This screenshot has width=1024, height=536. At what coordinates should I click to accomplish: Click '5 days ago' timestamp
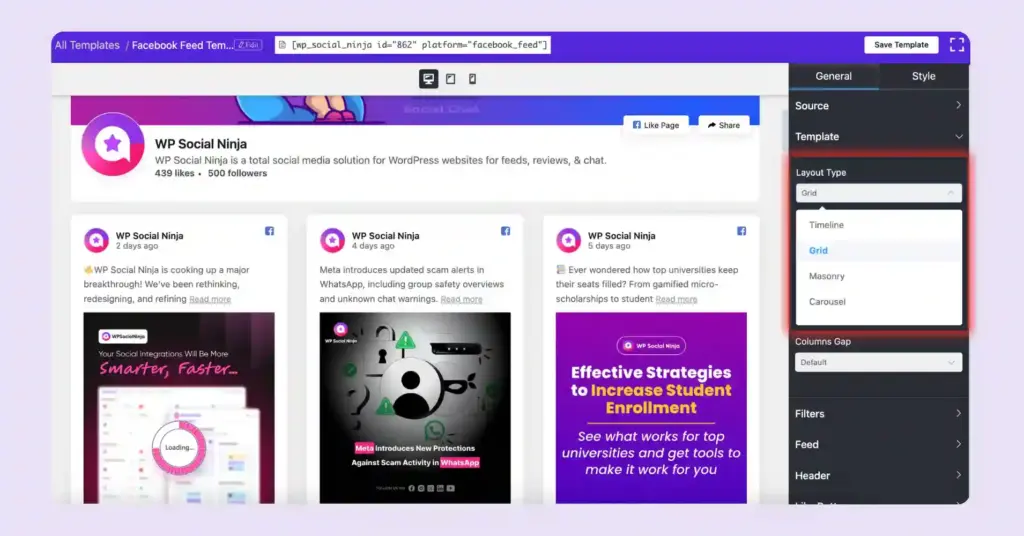(609, 246)
